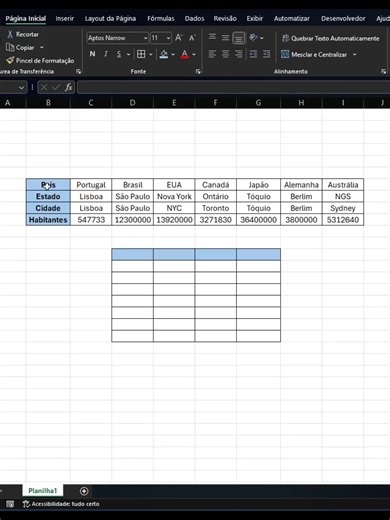Toggle underline S button
Viewport: 390px width, 520px height.
(119, 54)
